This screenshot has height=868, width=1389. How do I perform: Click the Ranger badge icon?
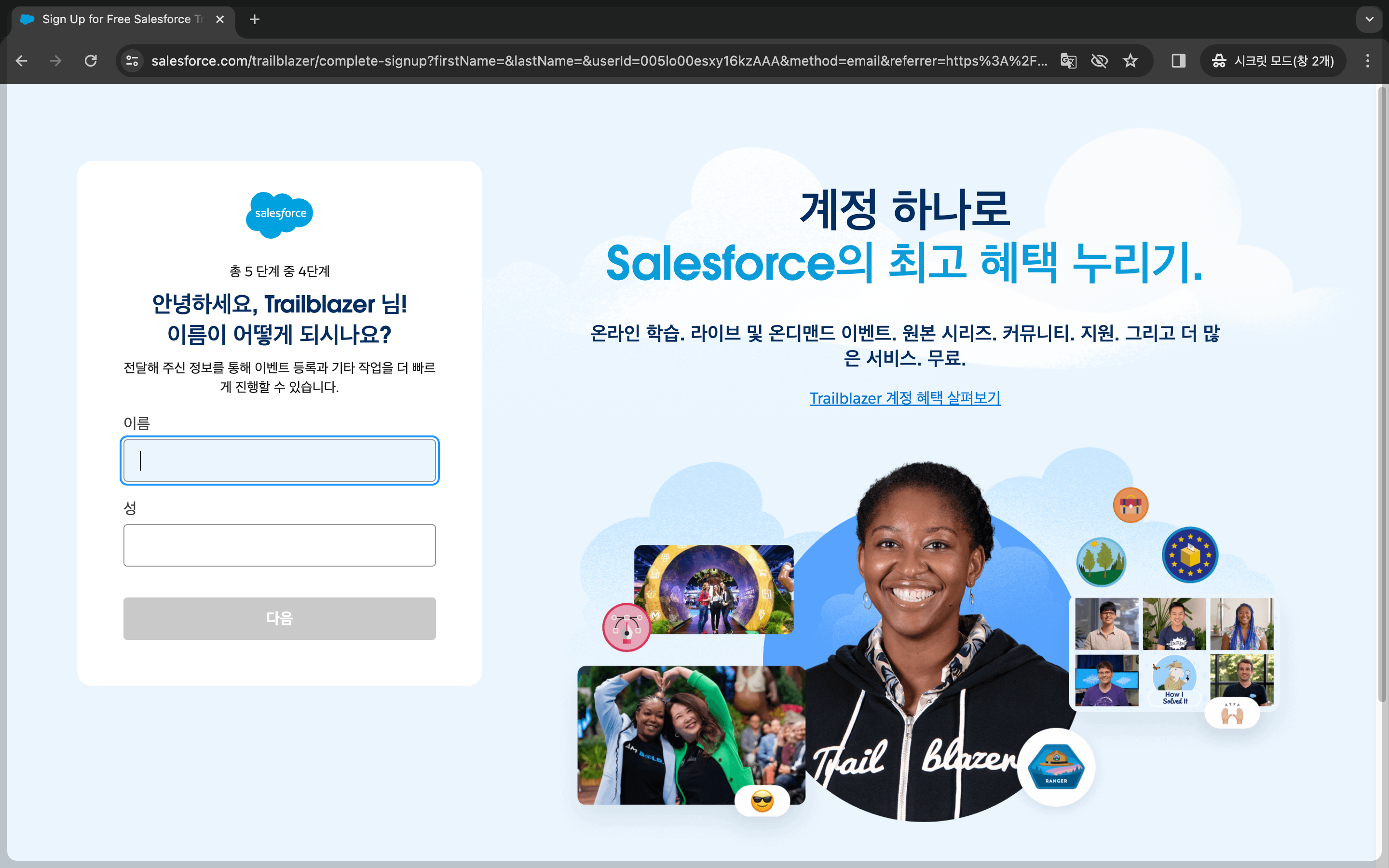pyautogui.click(x=1056, y=768)
